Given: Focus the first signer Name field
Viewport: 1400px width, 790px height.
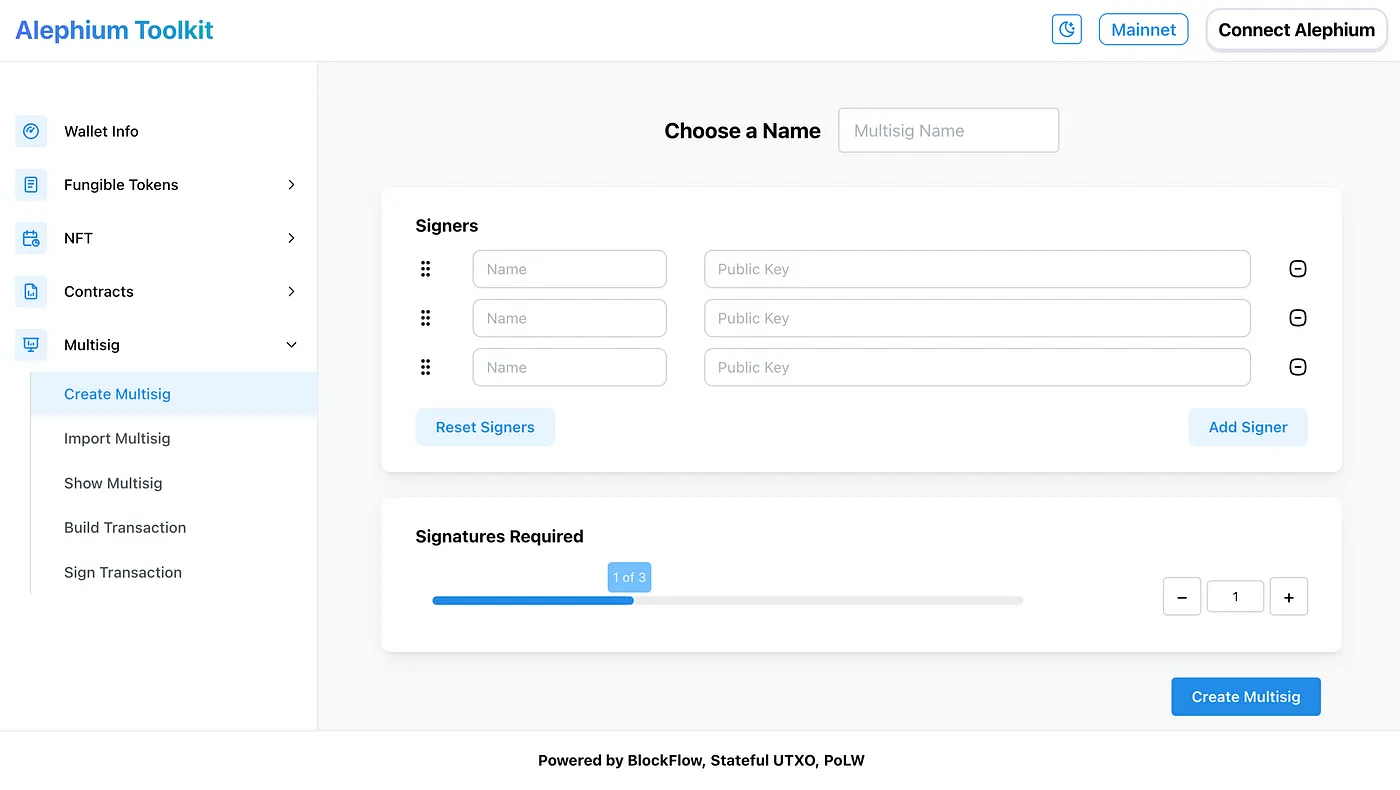Looking at the screenshot, I should pyautogui.click(x=569, y=269).
